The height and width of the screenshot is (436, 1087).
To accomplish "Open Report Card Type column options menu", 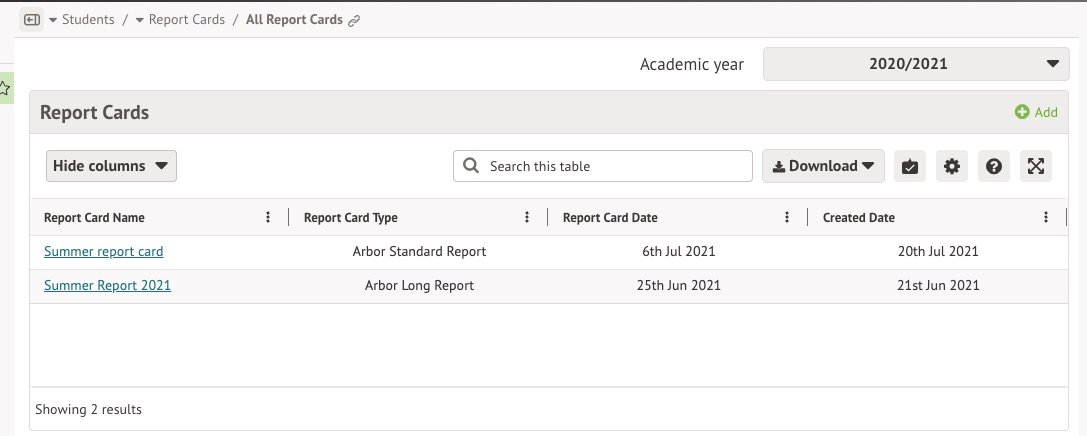I will tap(527, 217).
